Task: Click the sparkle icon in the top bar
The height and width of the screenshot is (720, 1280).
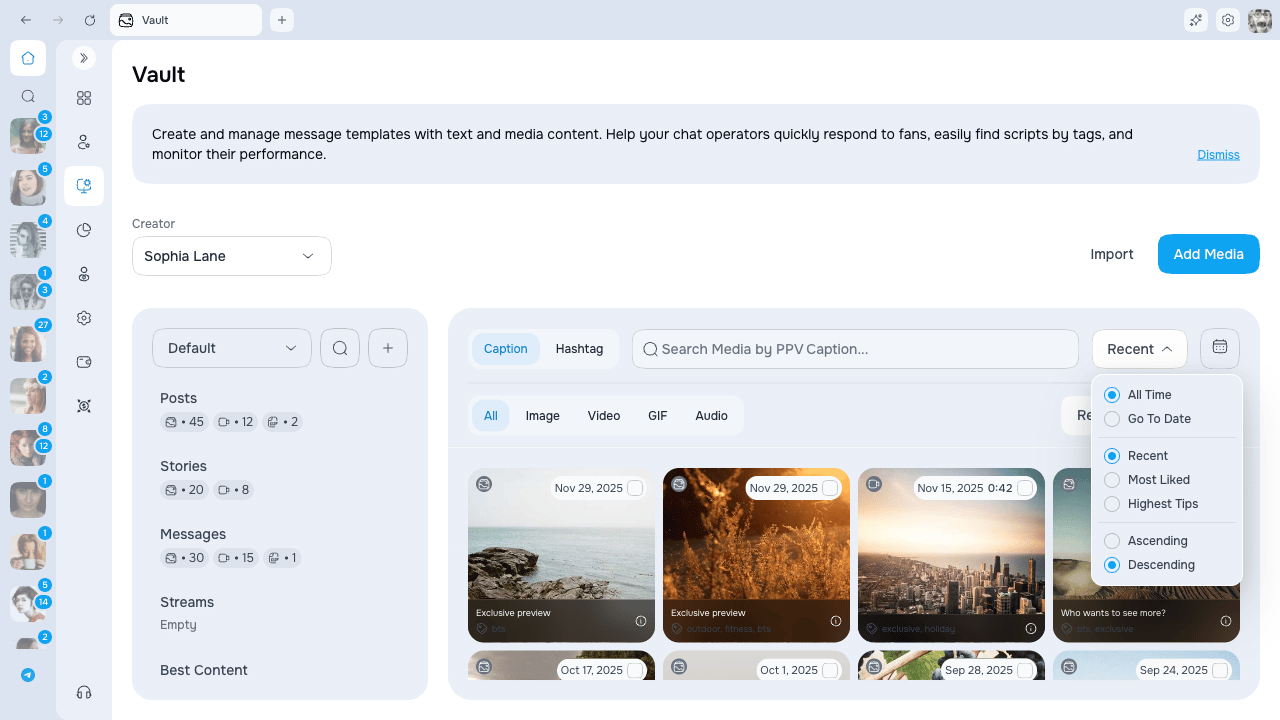Action: pos(1196,20)
